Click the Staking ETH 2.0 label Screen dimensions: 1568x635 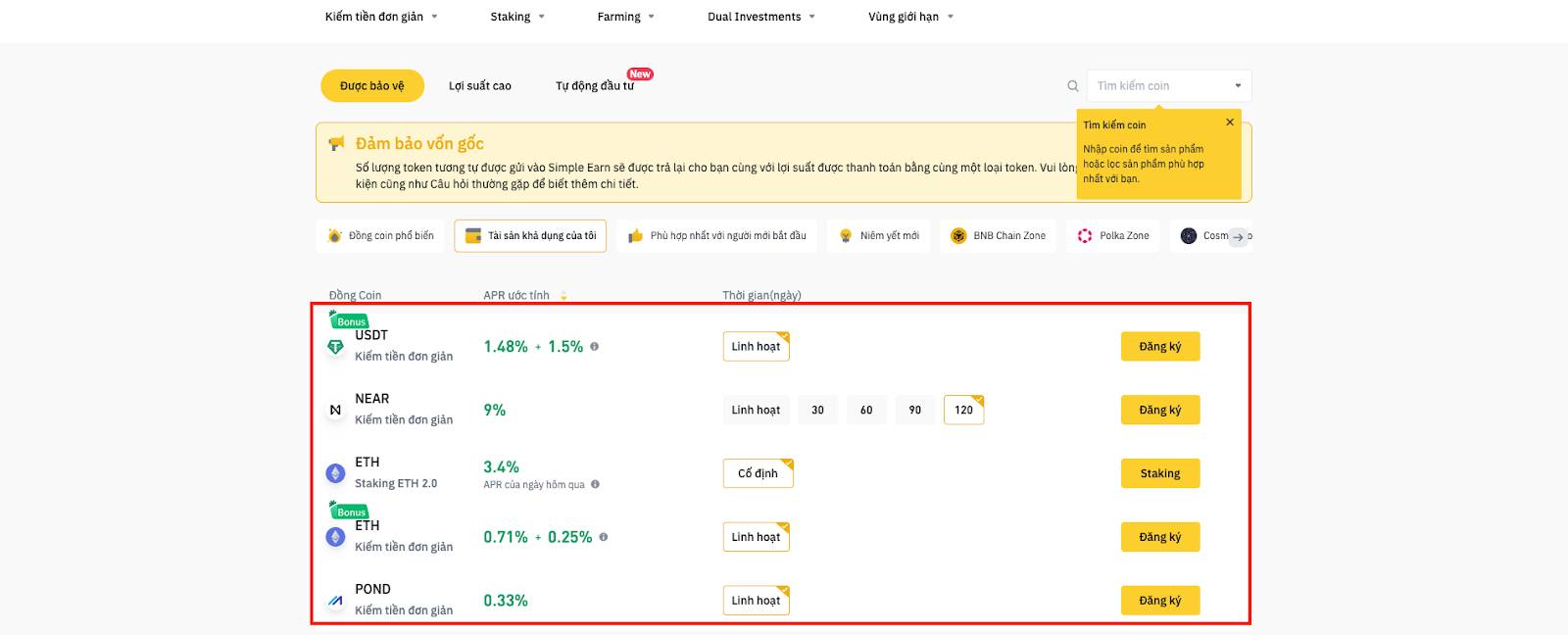396,484
